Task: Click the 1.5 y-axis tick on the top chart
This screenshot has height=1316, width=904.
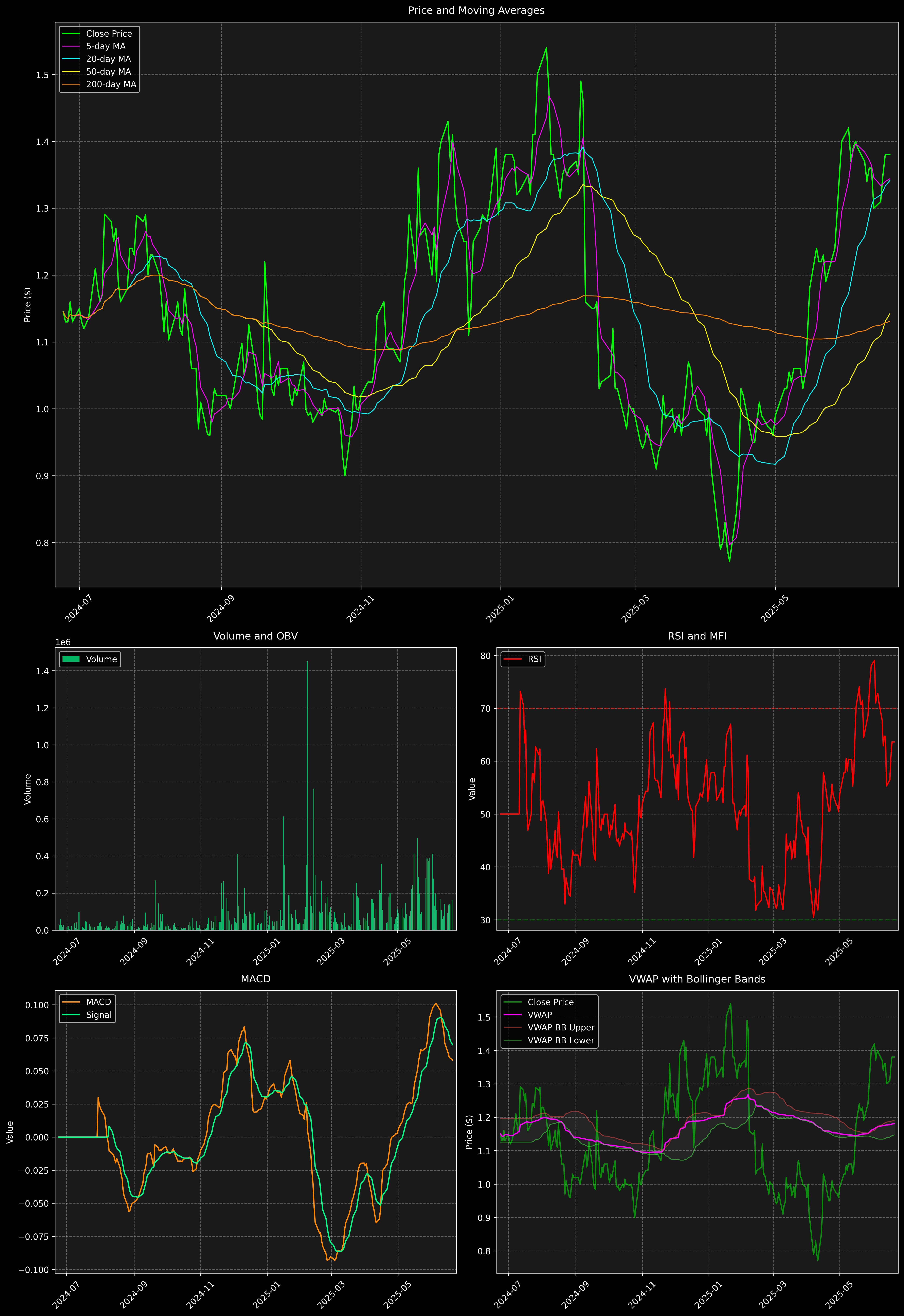Action: (x=42, y=75)
